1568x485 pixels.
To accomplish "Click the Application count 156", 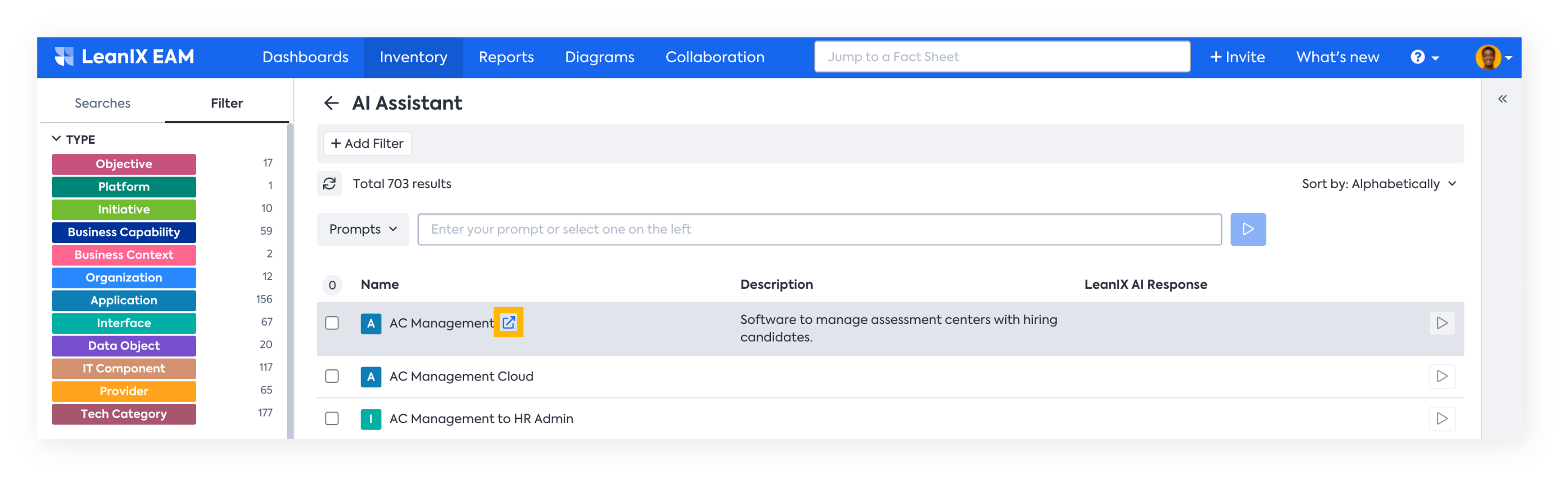I will click(x=264, y=299).
